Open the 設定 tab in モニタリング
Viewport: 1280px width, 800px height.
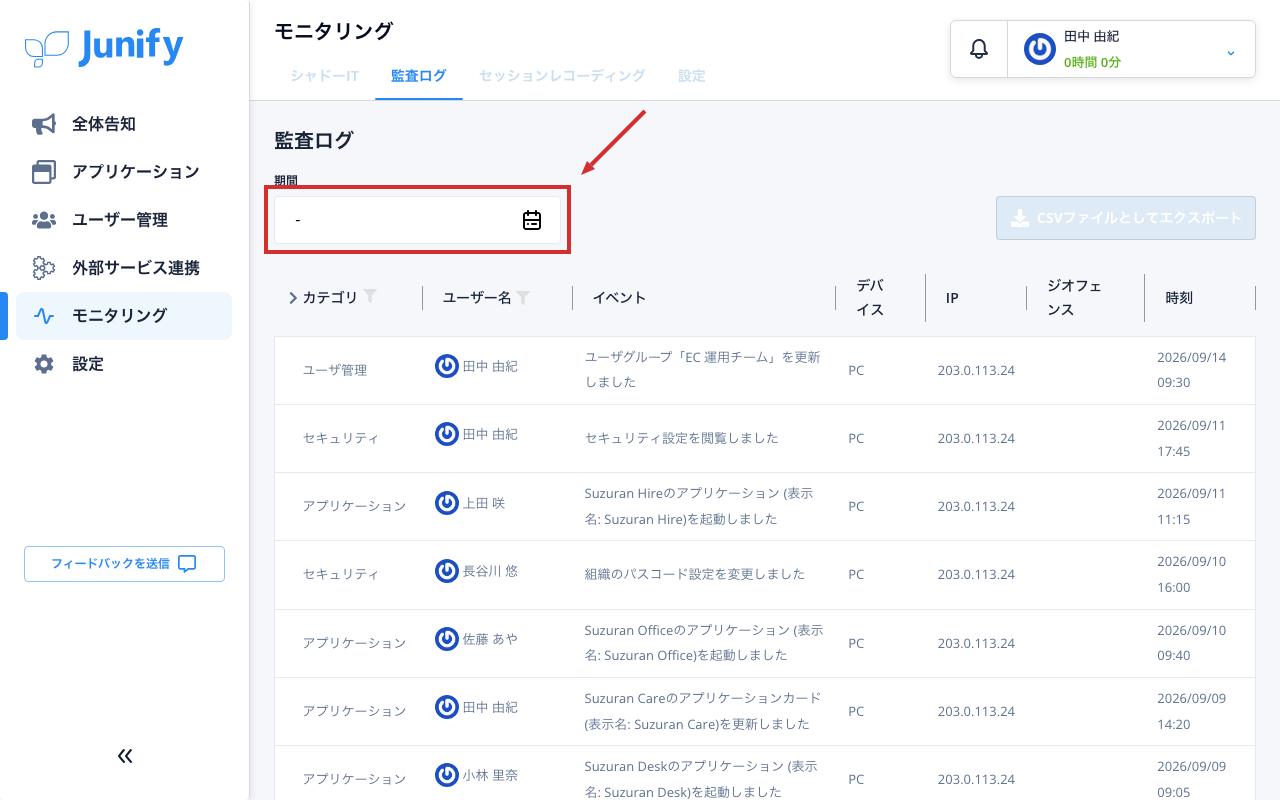[x=692, y=76]
